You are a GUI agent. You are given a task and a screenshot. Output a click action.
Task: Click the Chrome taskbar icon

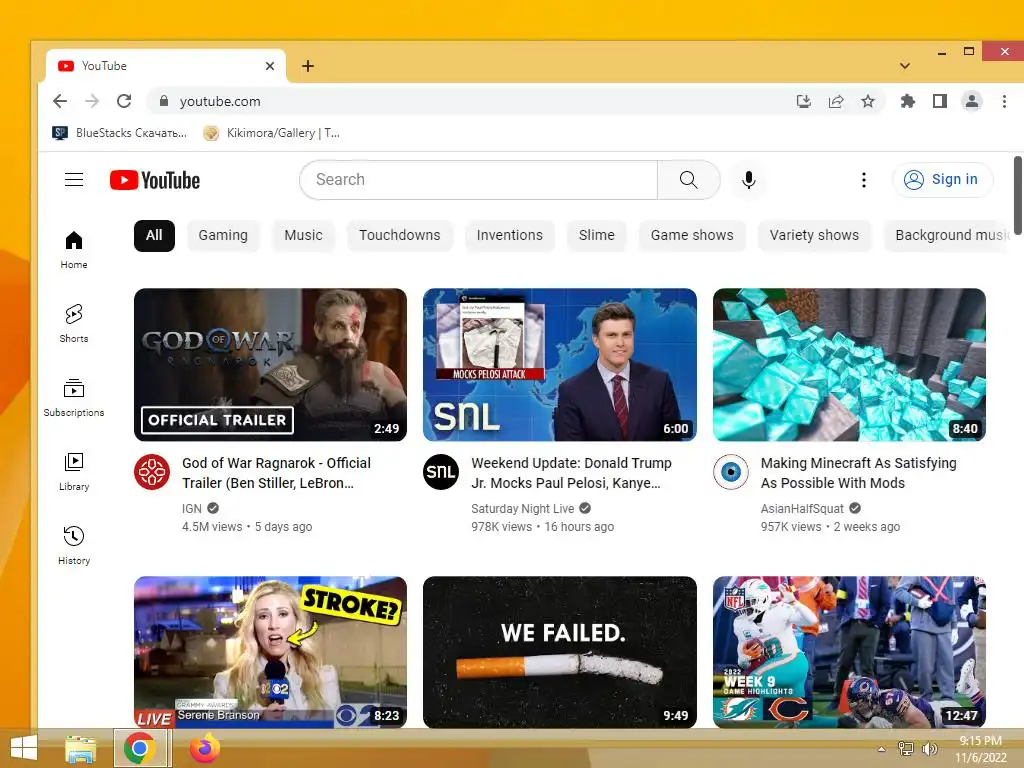click(140, 748)
